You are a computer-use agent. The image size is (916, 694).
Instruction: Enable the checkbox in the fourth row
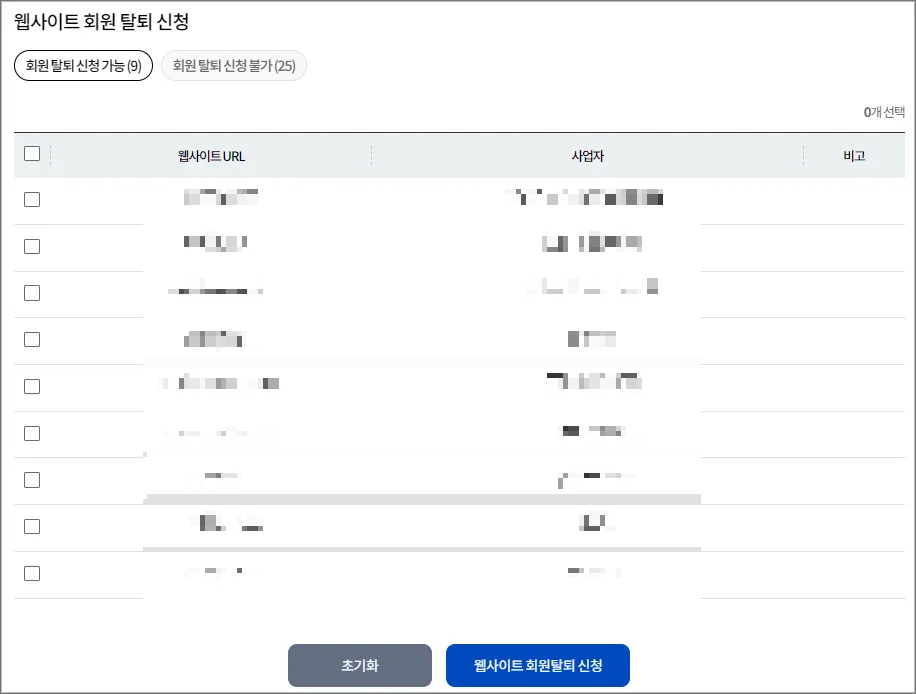[31, 338]
